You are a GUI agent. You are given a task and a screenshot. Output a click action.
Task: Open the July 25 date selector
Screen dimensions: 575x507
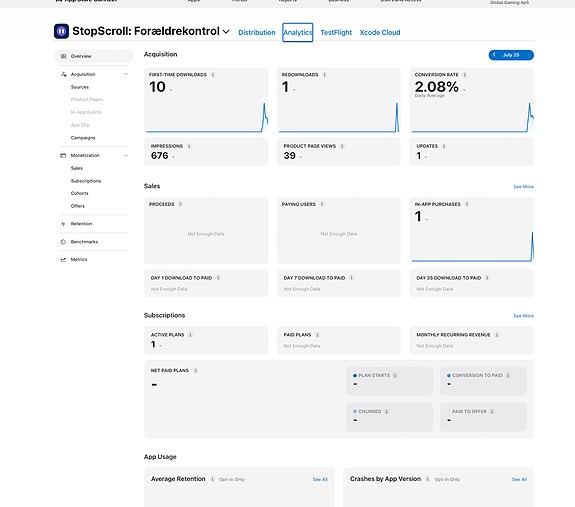point(511,55)
